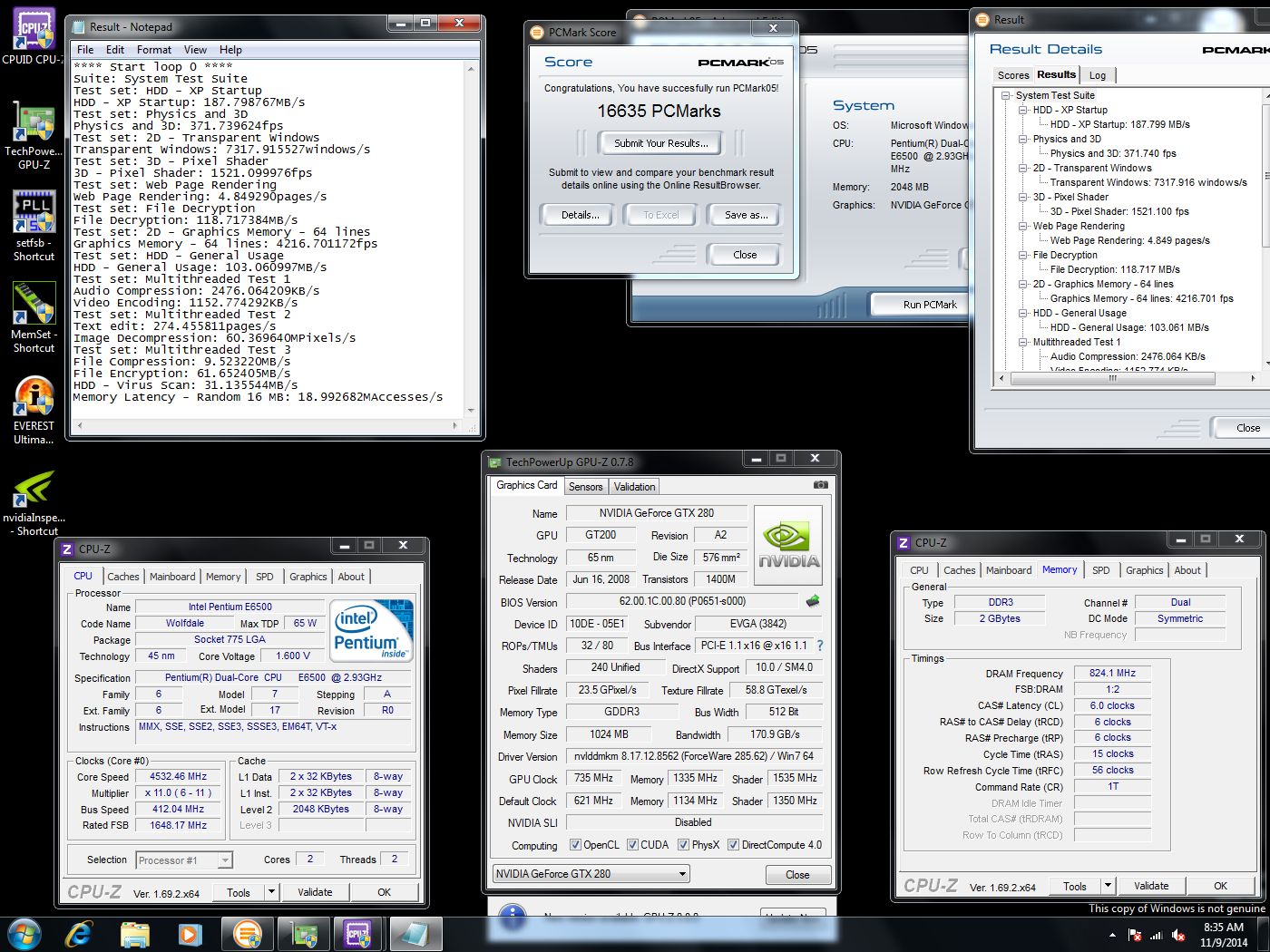Click the DRAM Frequency 824.1 MHz value
Viewport: 1270px width, 952px height.
[1112, 674]
